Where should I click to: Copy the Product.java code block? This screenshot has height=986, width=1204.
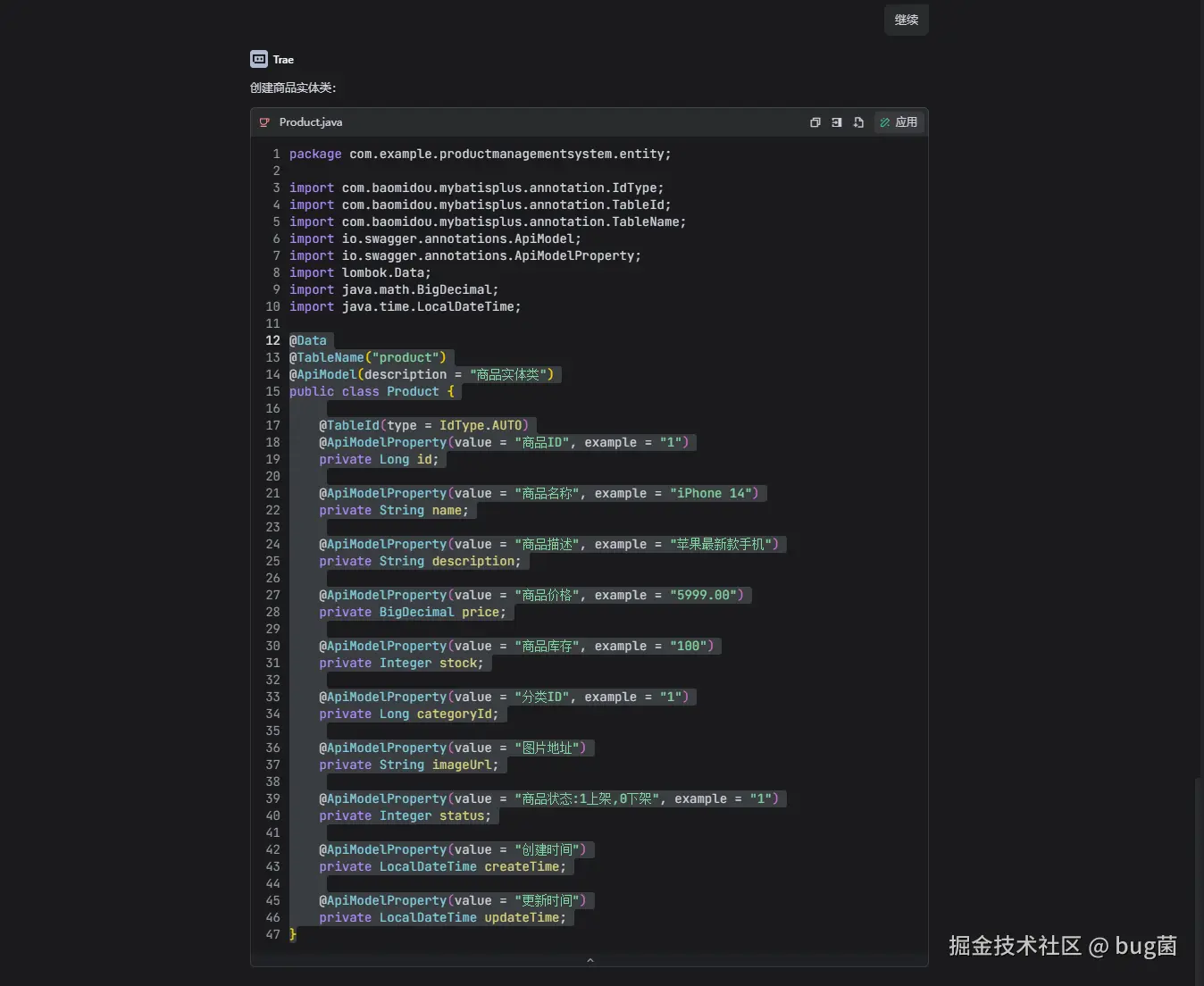coord(815,122)
